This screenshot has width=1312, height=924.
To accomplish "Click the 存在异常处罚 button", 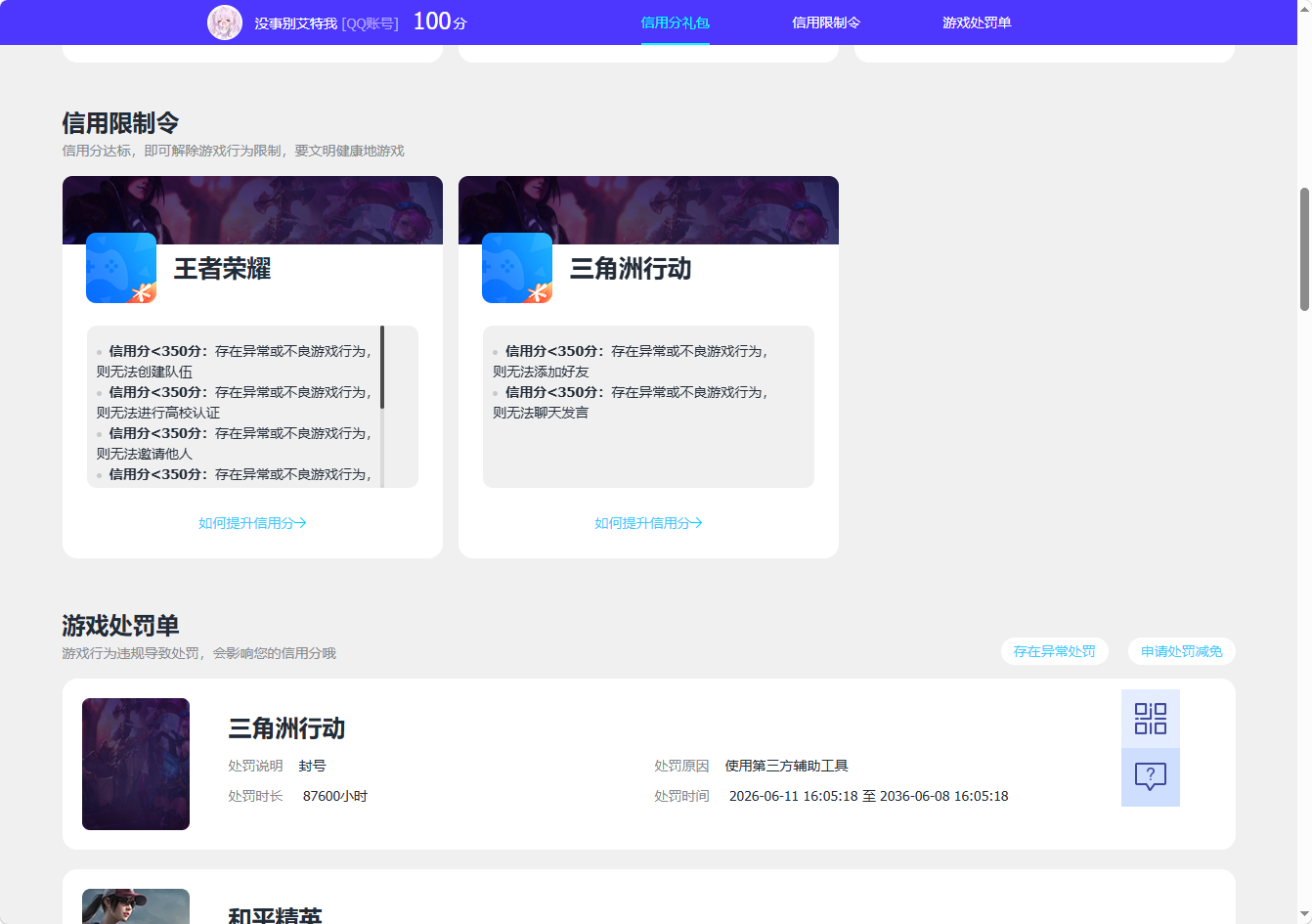I will 1055,651.
